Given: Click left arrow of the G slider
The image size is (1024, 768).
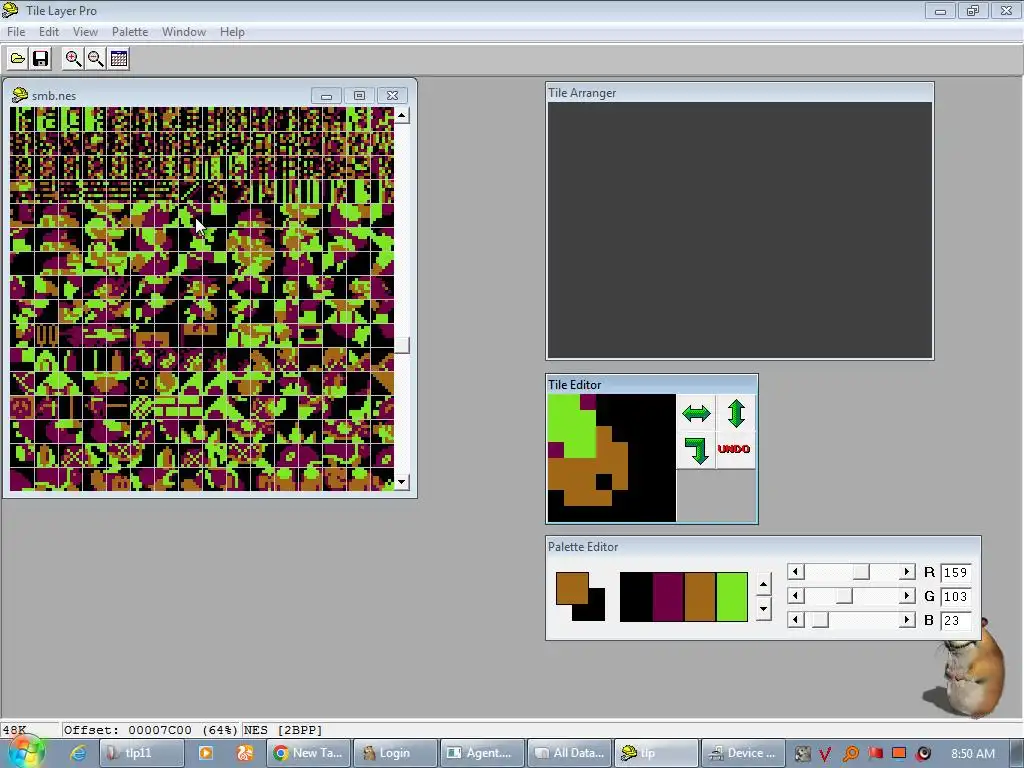Looking at the screenshot, I should click(x=795, y=596).
